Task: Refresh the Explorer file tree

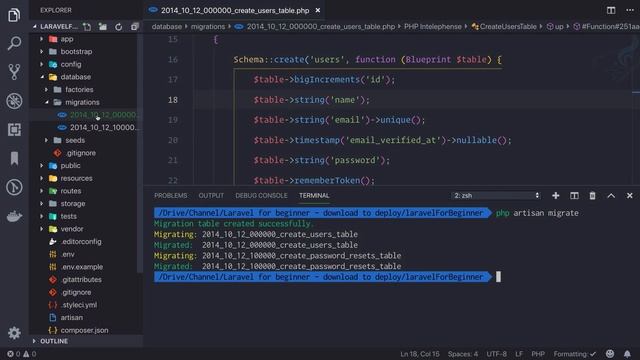Action: (118, 27)
